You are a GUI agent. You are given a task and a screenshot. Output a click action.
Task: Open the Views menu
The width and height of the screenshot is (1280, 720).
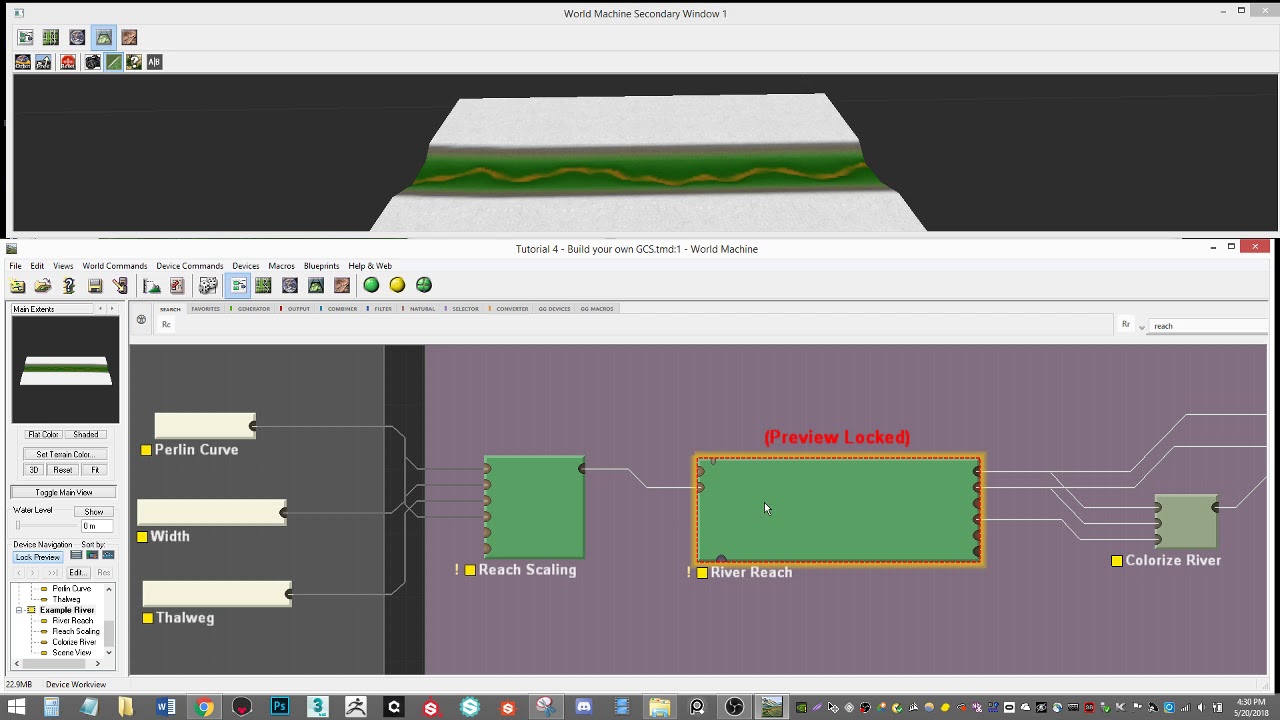point(63,266)
